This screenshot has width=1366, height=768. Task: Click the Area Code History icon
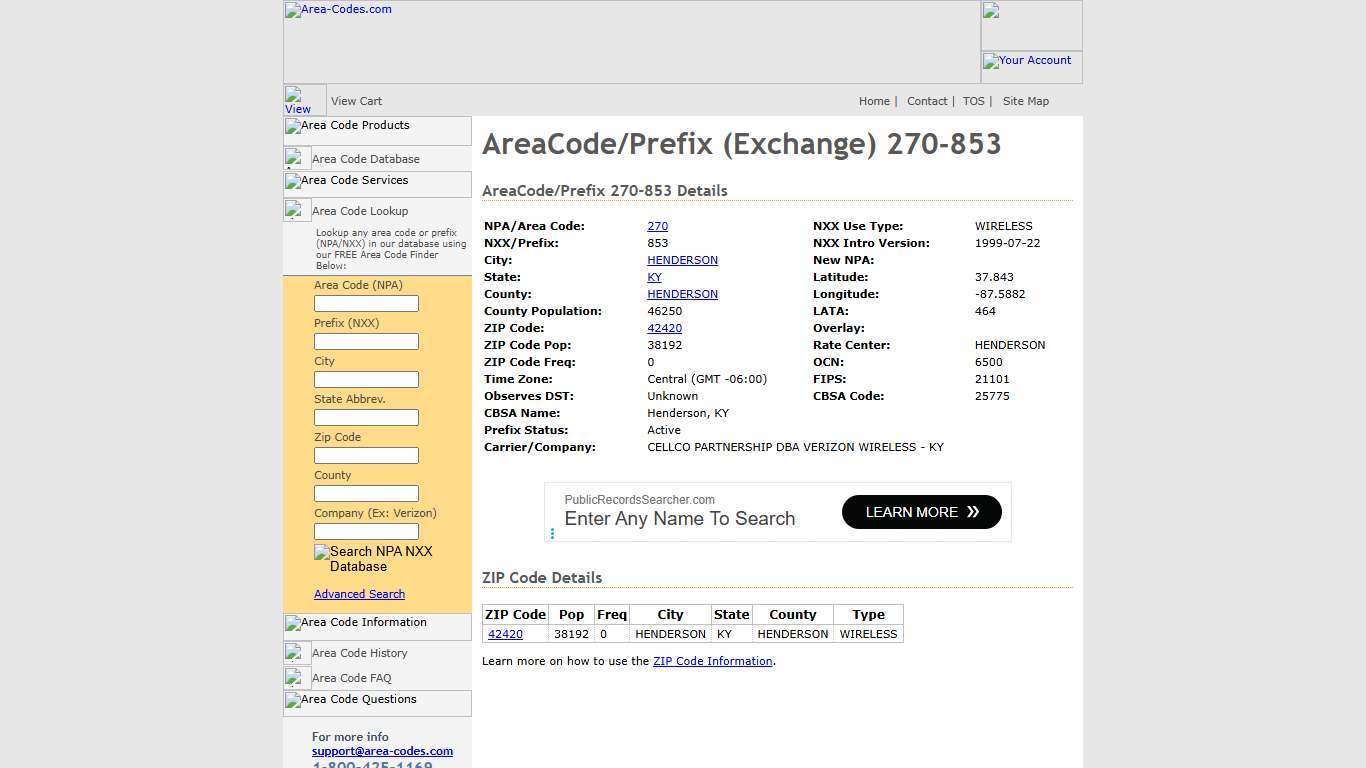[x=296, y=650]
